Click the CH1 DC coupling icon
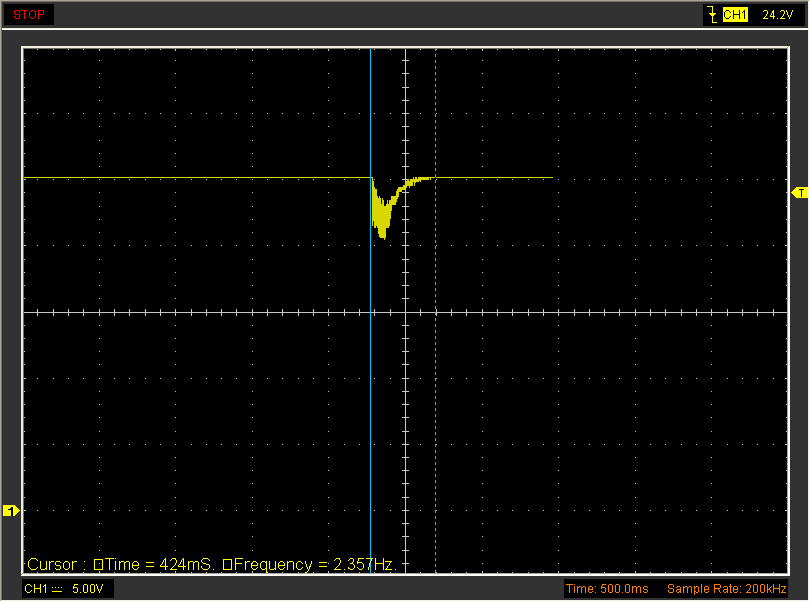Screen dimensions: 810x602 pyautogui.click(x=57, y=589)
